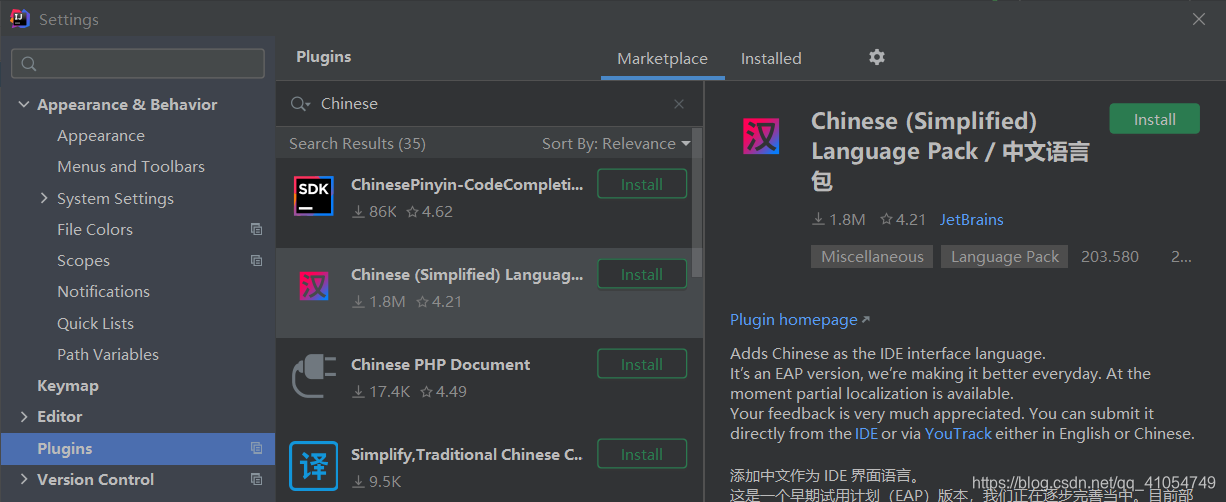
Task: Follow the IDE feedback link
Action: coord(867,433)
